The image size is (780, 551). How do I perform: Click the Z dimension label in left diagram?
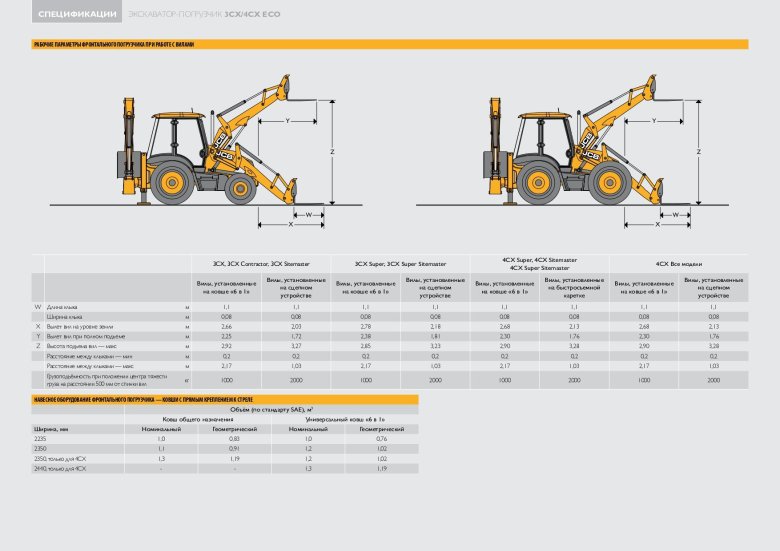click(330, 152)
